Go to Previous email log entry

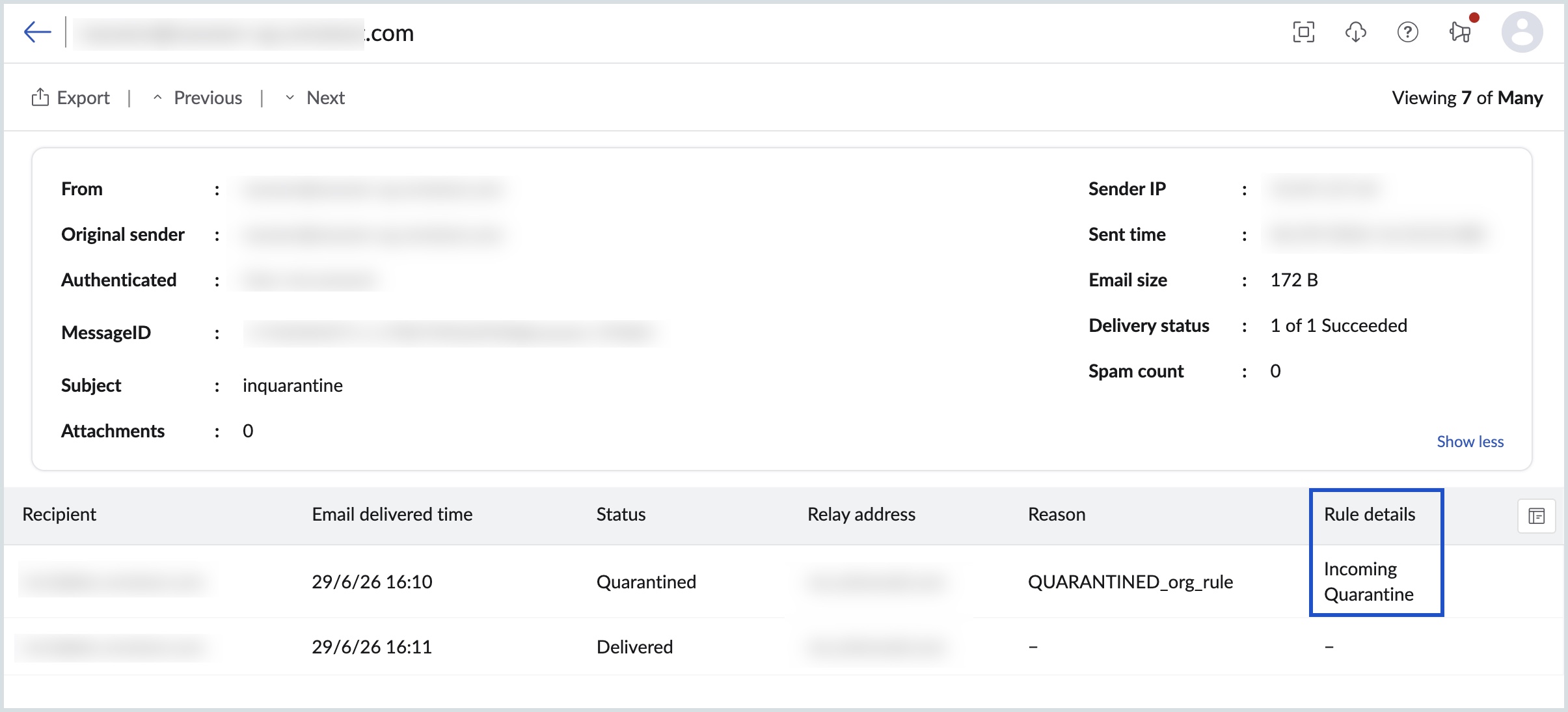(198, 98)
